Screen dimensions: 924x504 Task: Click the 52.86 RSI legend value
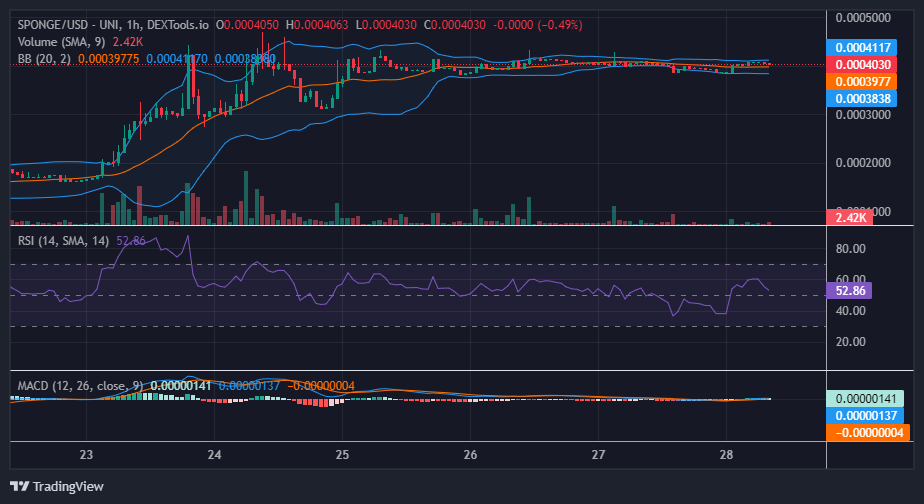131,241
